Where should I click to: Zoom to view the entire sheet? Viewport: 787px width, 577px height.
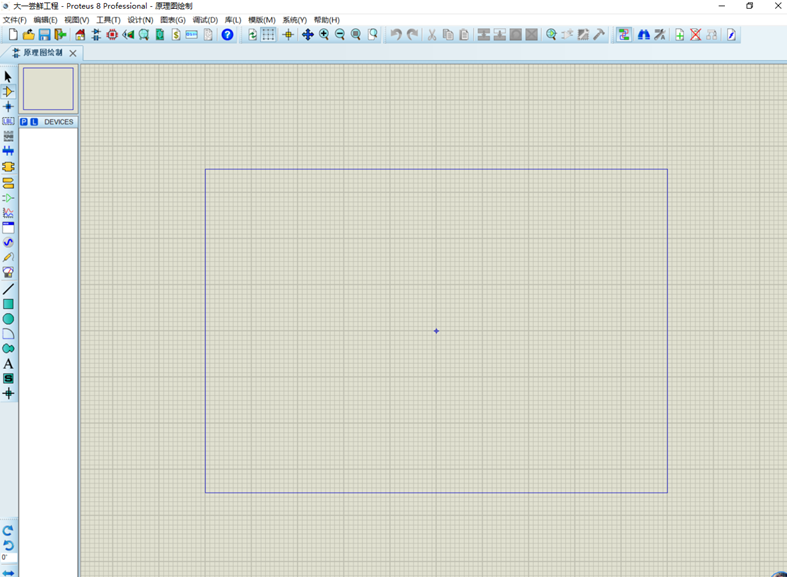click(x=356, y=35)
